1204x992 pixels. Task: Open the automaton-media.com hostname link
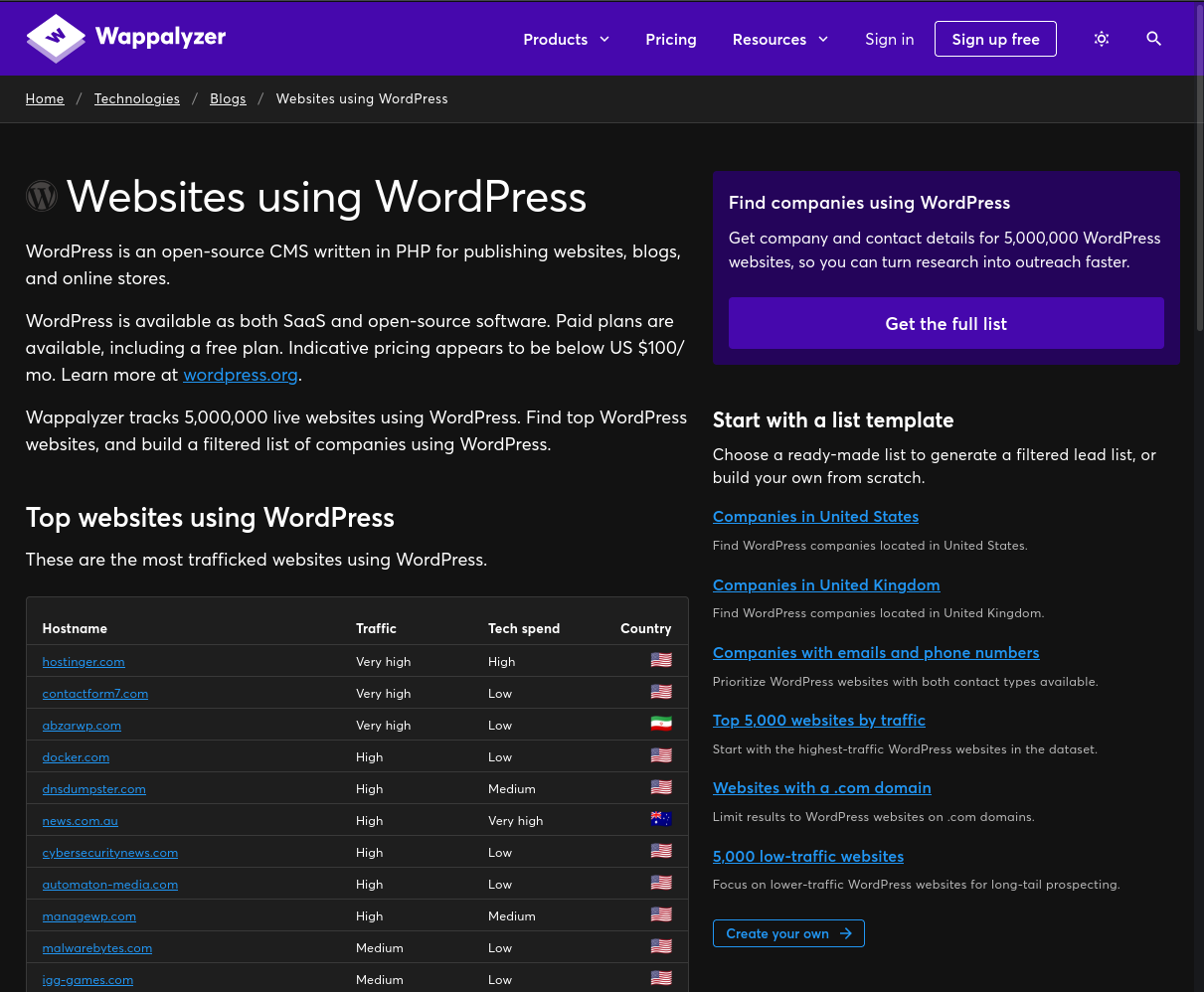(x=110, y=884)
